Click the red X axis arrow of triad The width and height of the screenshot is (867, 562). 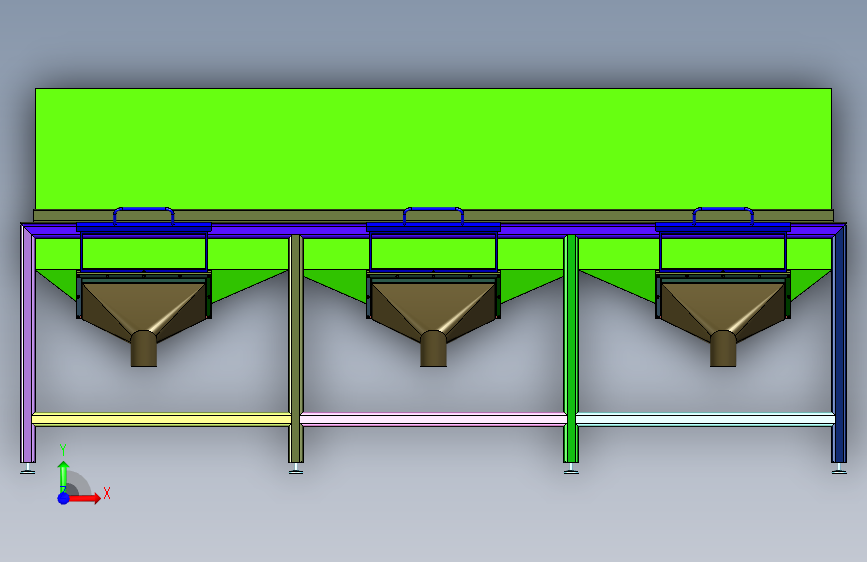[86, 498]
